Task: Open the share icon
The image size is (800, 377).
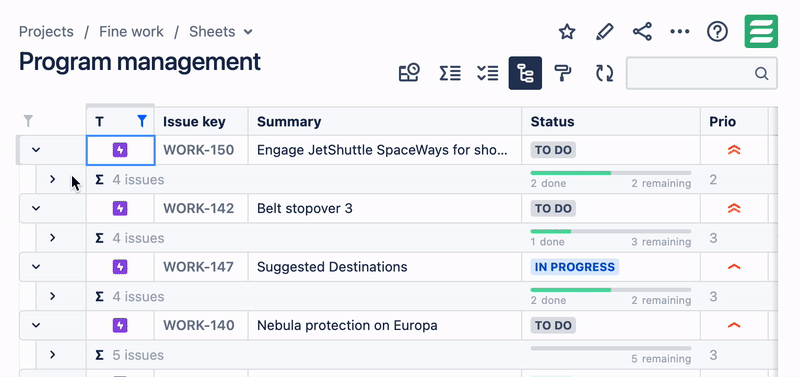Action: point(642,32)
